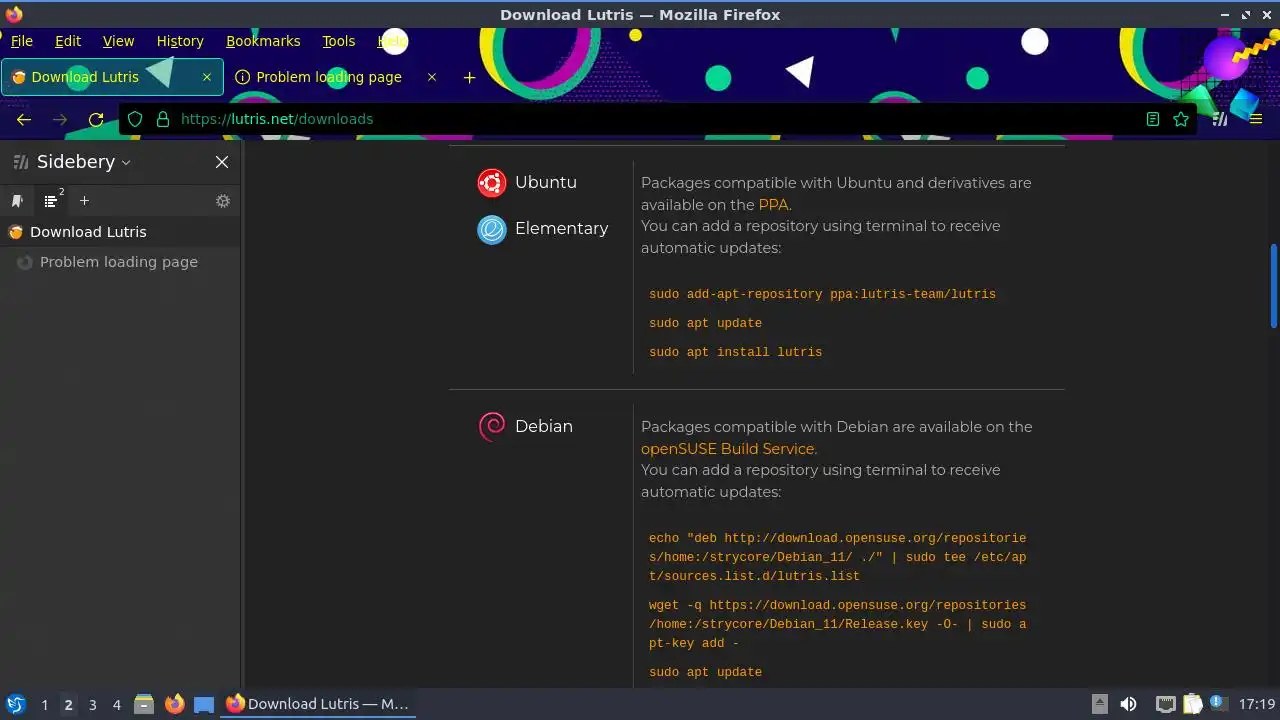This screenshot has width=1280, height=720.
Task: Open the update notifier tray icon
Action: pos(1218,704)
